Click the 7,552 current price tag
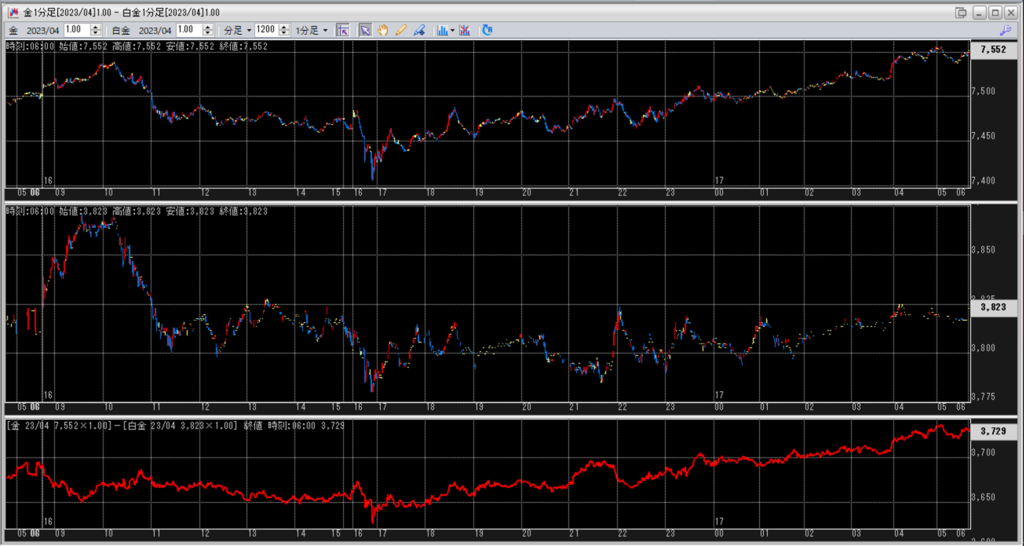 994,49
